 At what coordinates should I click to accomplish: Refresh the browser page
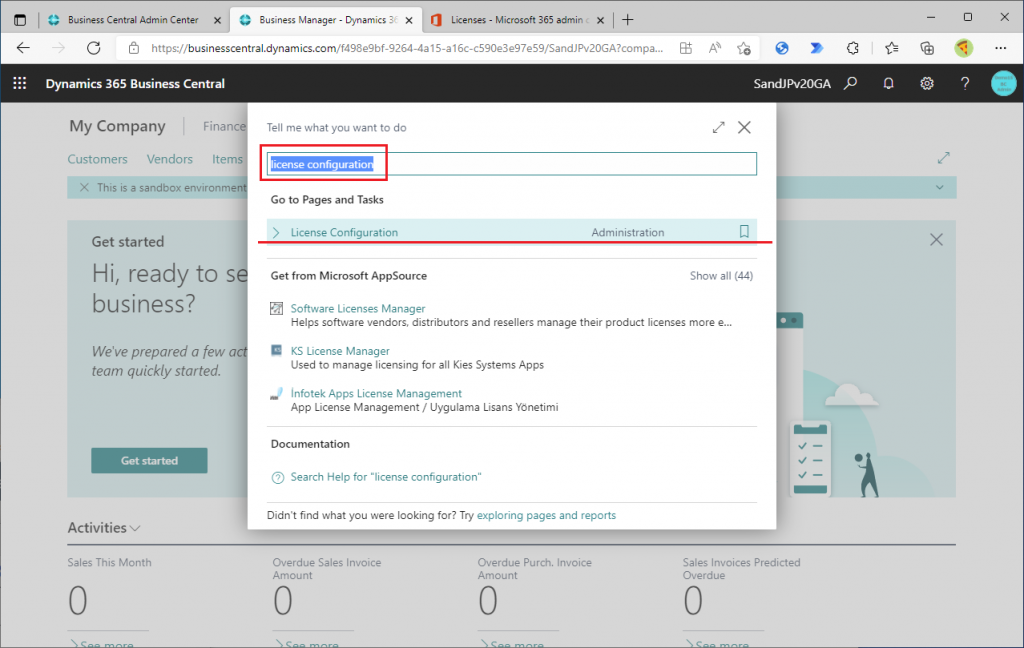[93, 48]
